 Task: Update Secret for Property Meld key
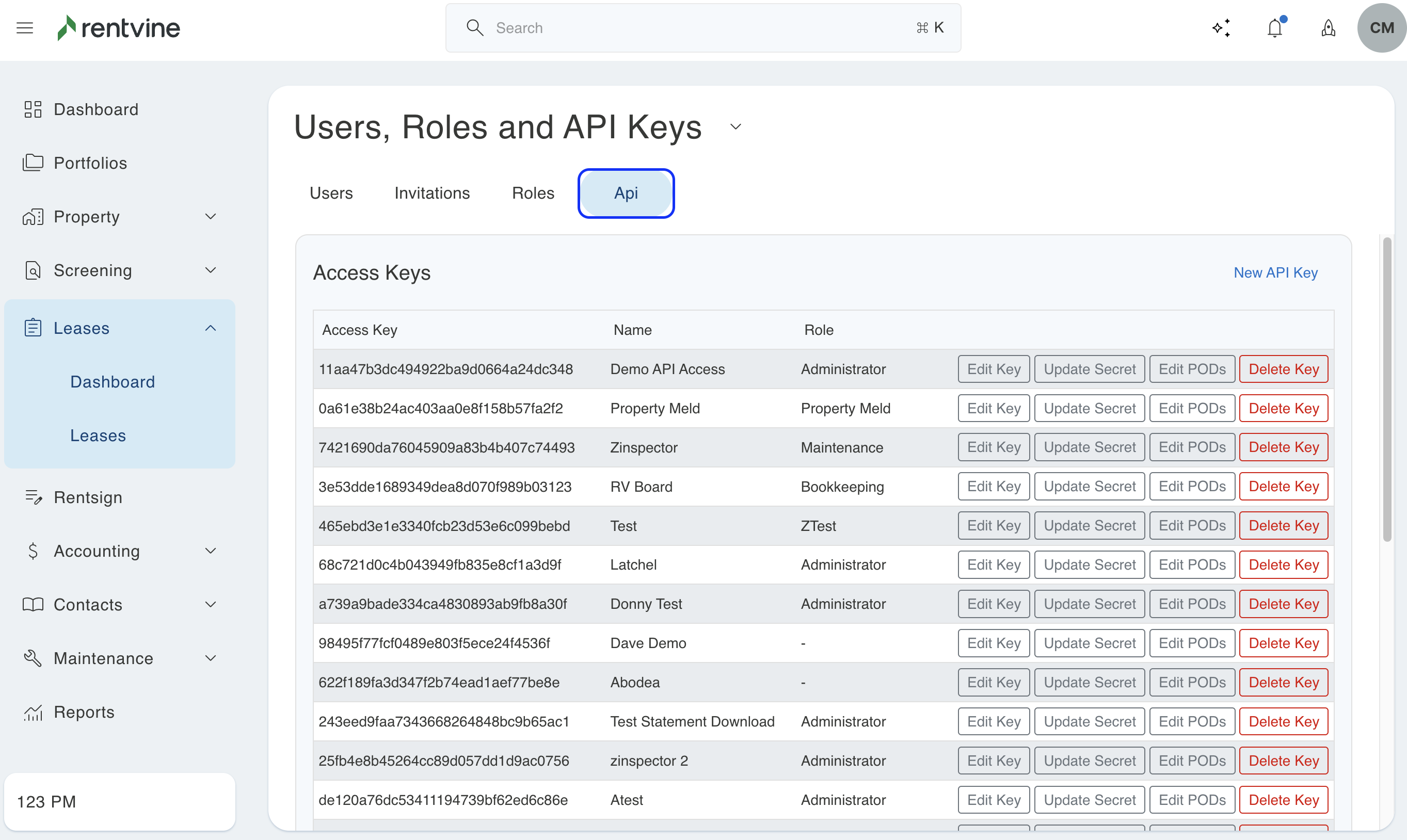pos(1089,408)
